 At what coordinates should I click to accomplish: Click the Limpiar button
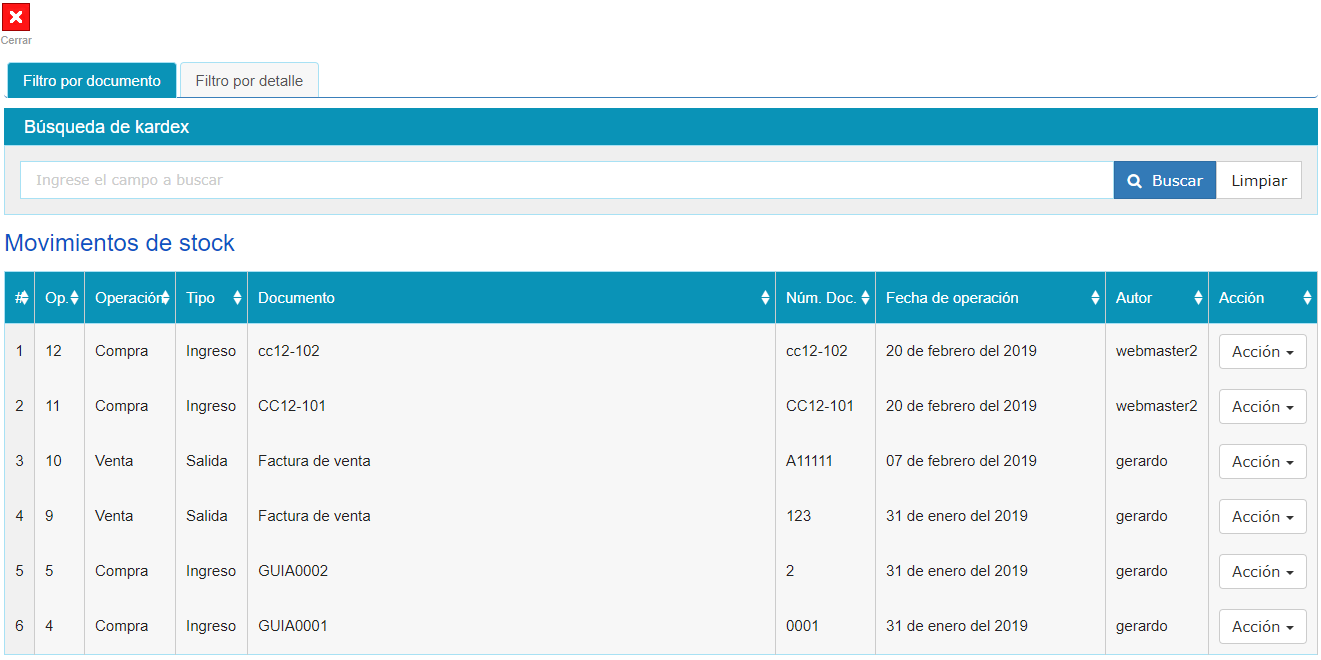pos(1258,180)
